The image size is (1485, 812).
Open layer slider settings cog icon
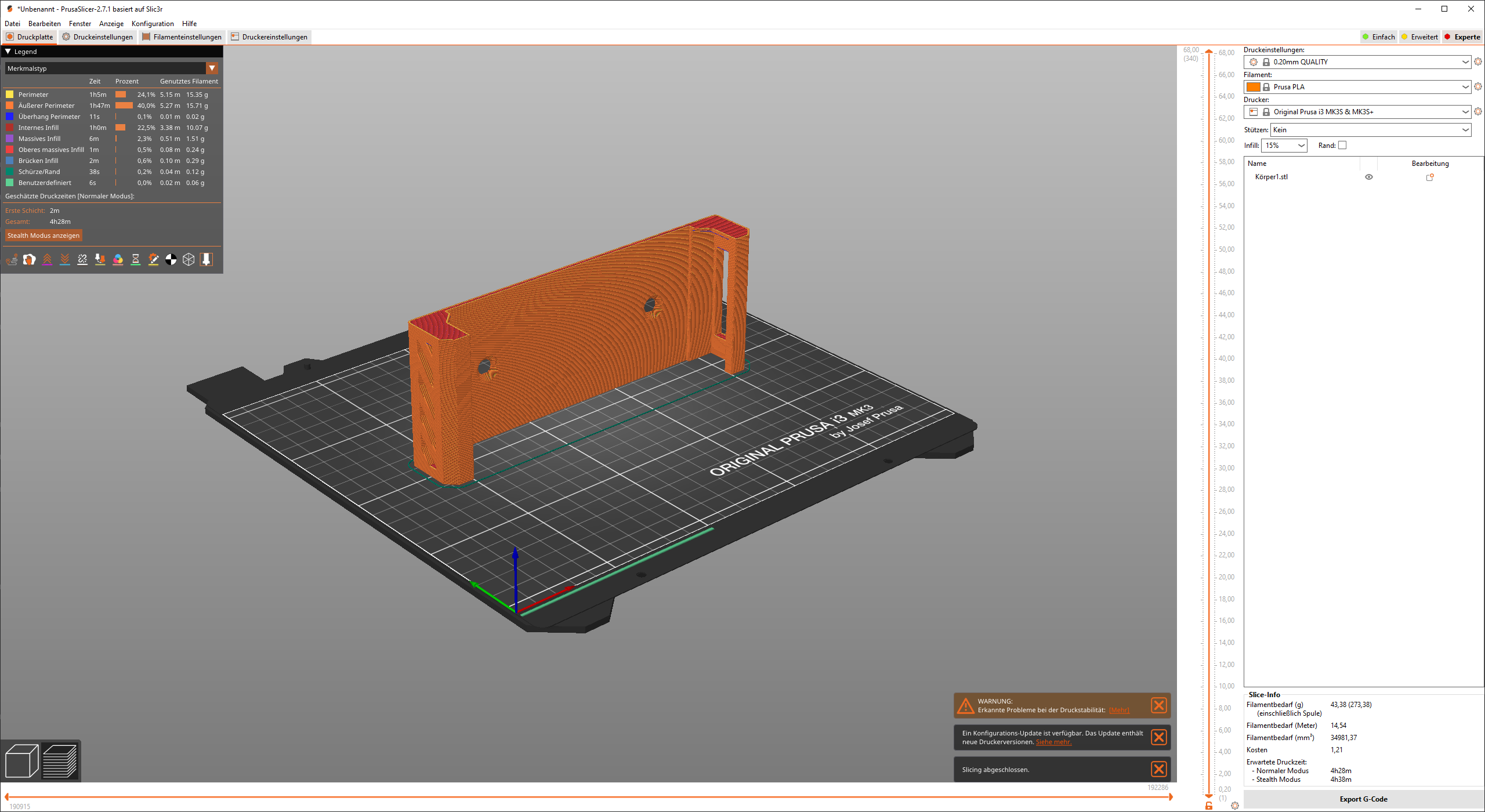tap(1235, 806)
